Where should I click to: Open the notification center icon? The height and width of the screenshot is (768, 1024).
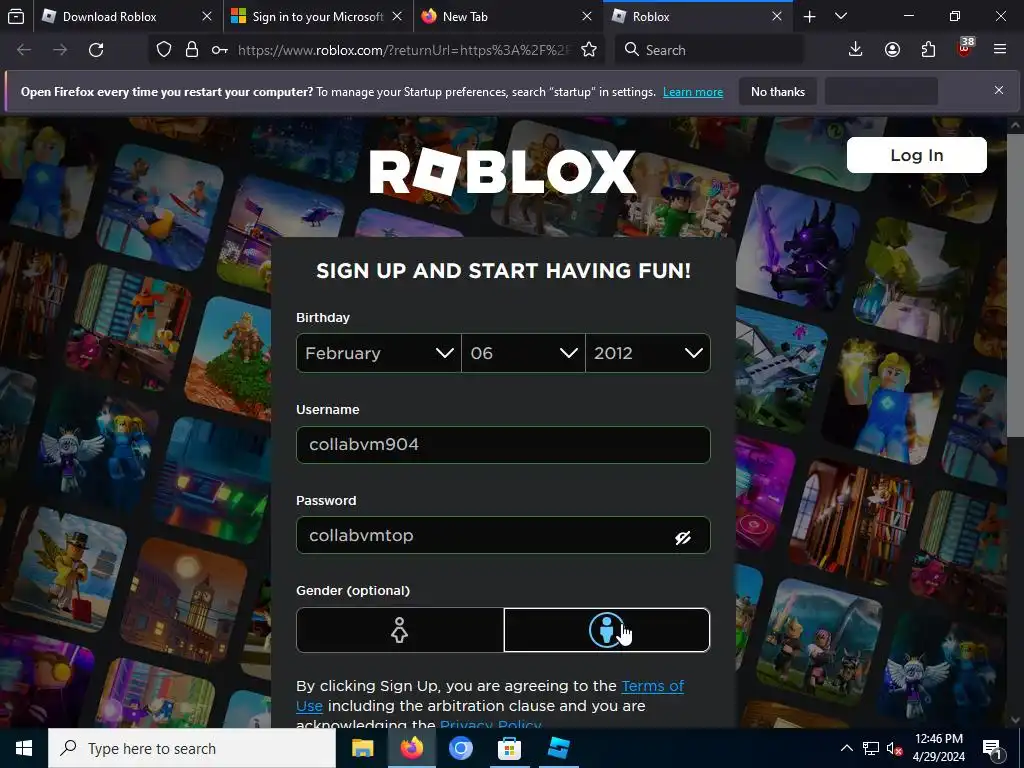[x=992, y=748]
